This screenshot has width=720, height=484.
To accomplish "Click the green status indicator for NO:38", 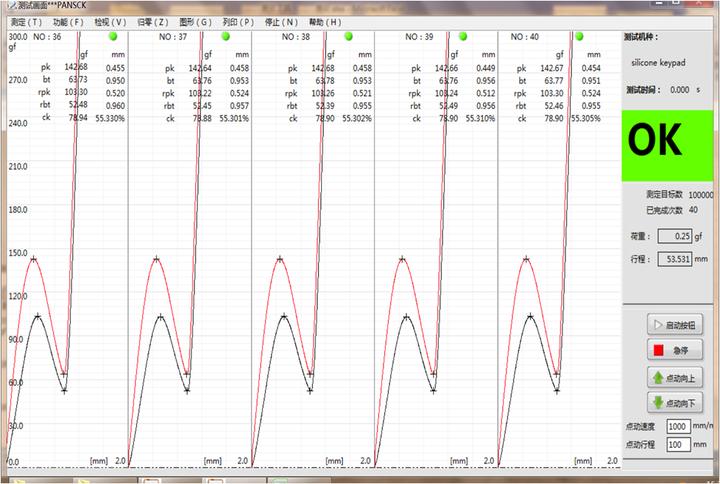I will (348, 37).
